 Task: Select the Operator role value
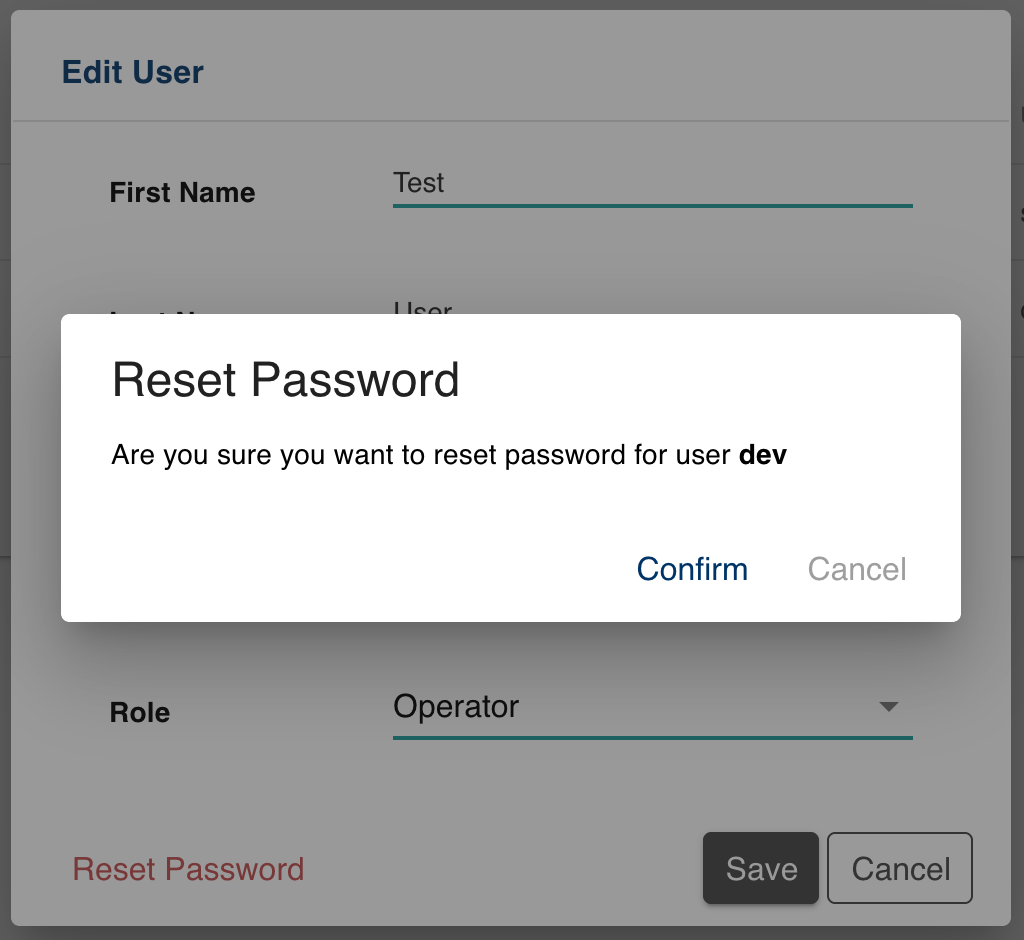click(x=456, y=707)
